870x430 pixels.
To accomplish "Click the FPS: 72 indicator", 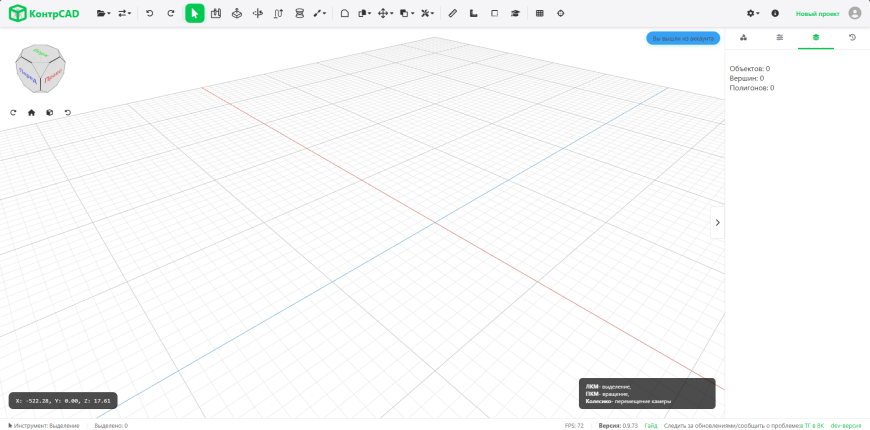I will tap(574, 426).
